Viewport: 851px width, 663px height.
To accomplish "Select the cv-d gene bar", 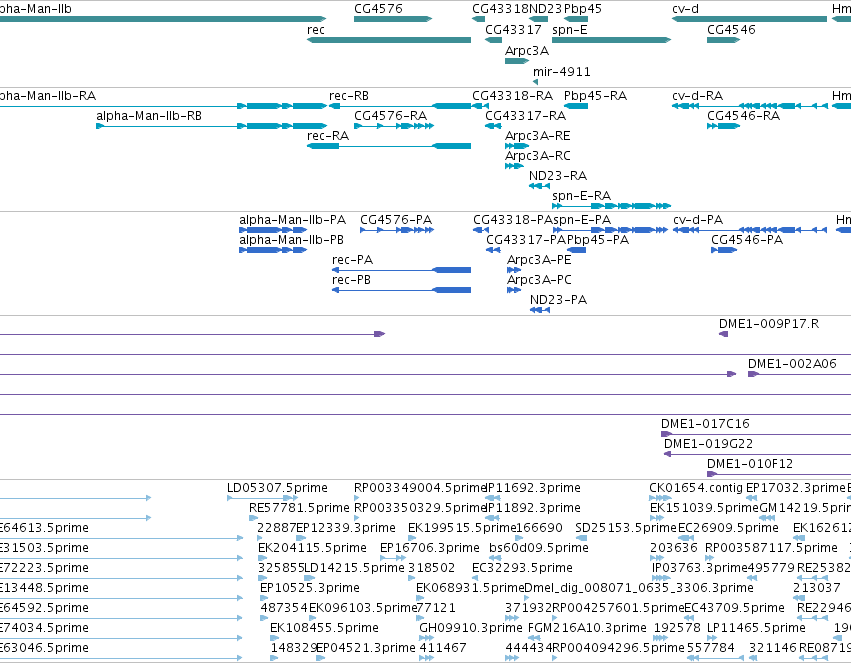I will [749, 19].
